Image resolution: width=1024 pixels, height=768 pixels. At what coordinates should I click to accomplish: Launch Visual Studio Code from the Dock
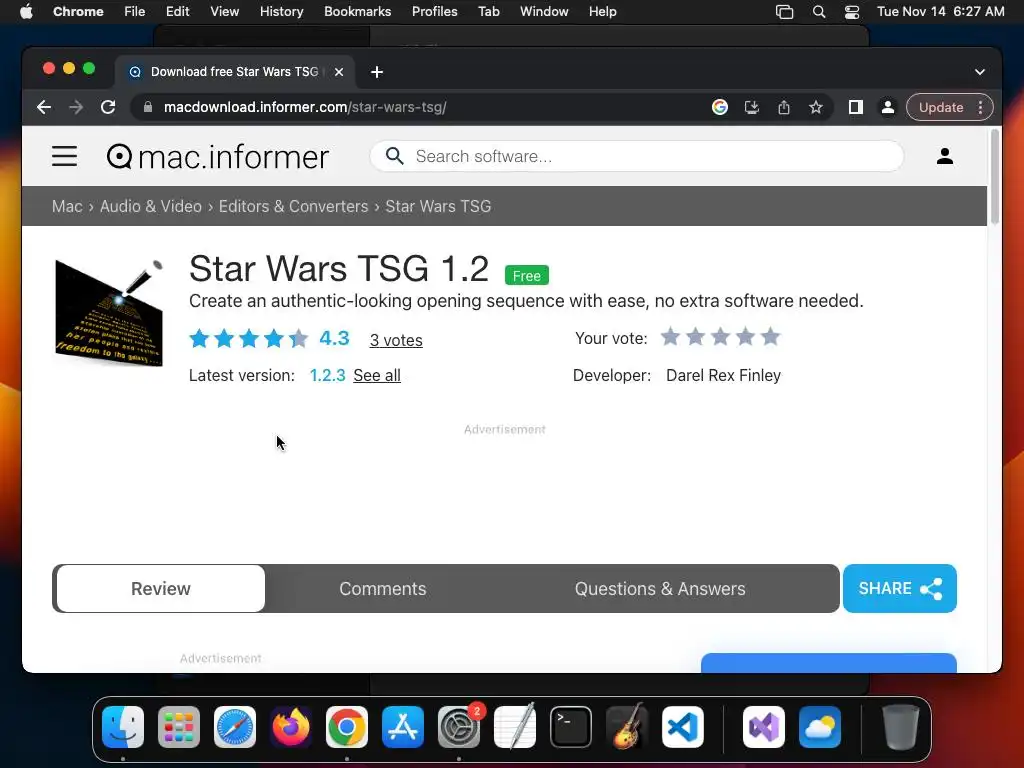pos(682,727)
